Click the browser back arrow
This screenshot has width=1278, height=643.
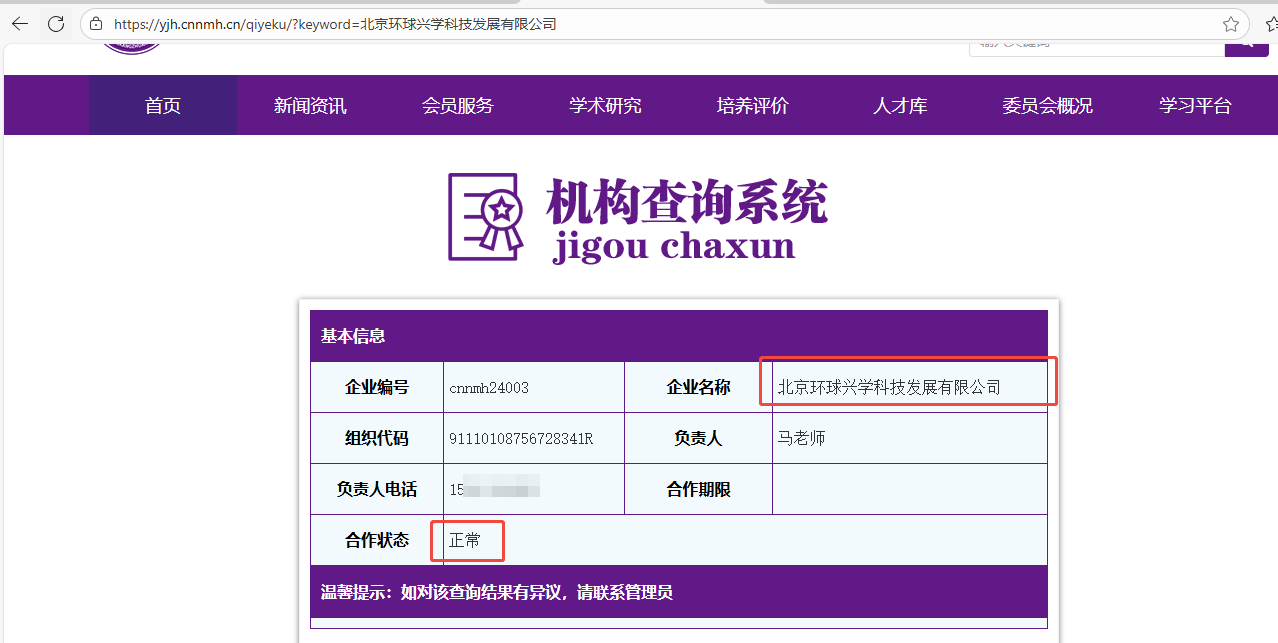[20, 22]
